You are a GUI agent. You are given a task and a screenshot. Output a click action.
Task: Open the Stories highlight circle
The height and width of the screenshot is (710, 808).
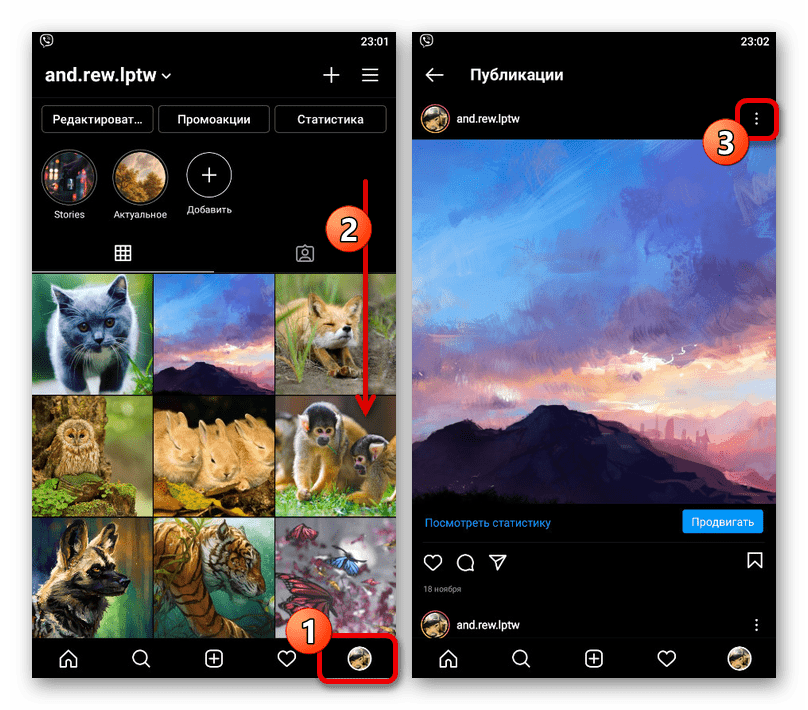coord(69,178)
